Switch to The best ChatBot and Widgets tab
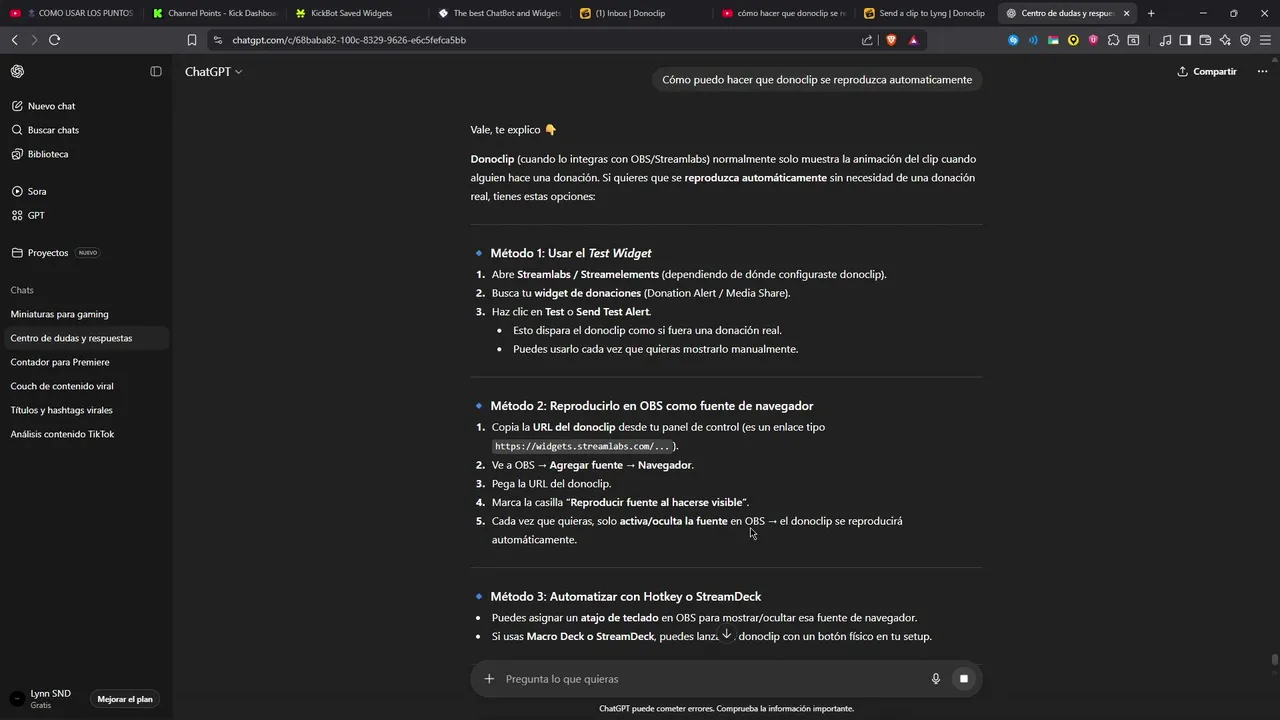The image size is (1280, 720). click(x=500, y=13)
